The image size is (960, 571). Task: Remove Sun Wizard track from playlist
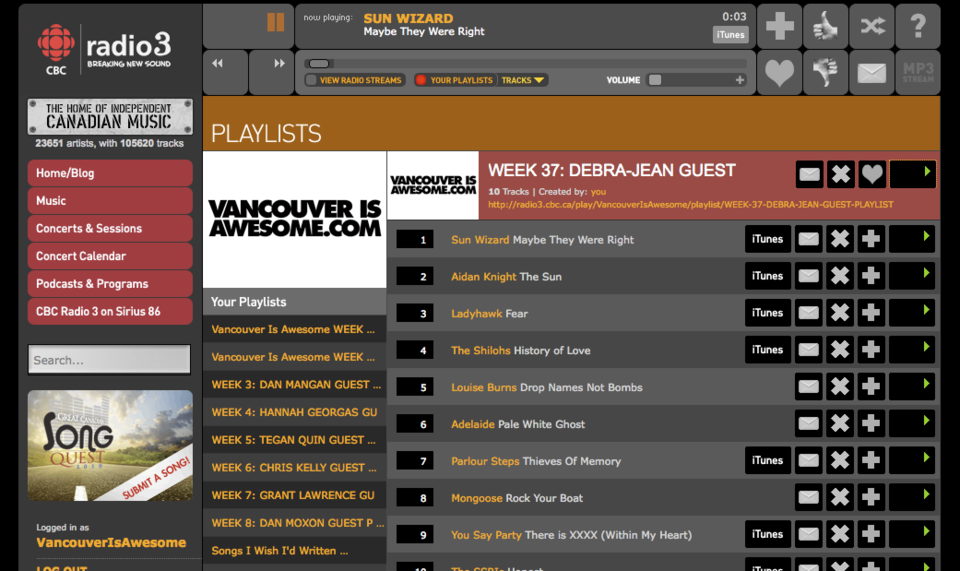tap(839, 239)
